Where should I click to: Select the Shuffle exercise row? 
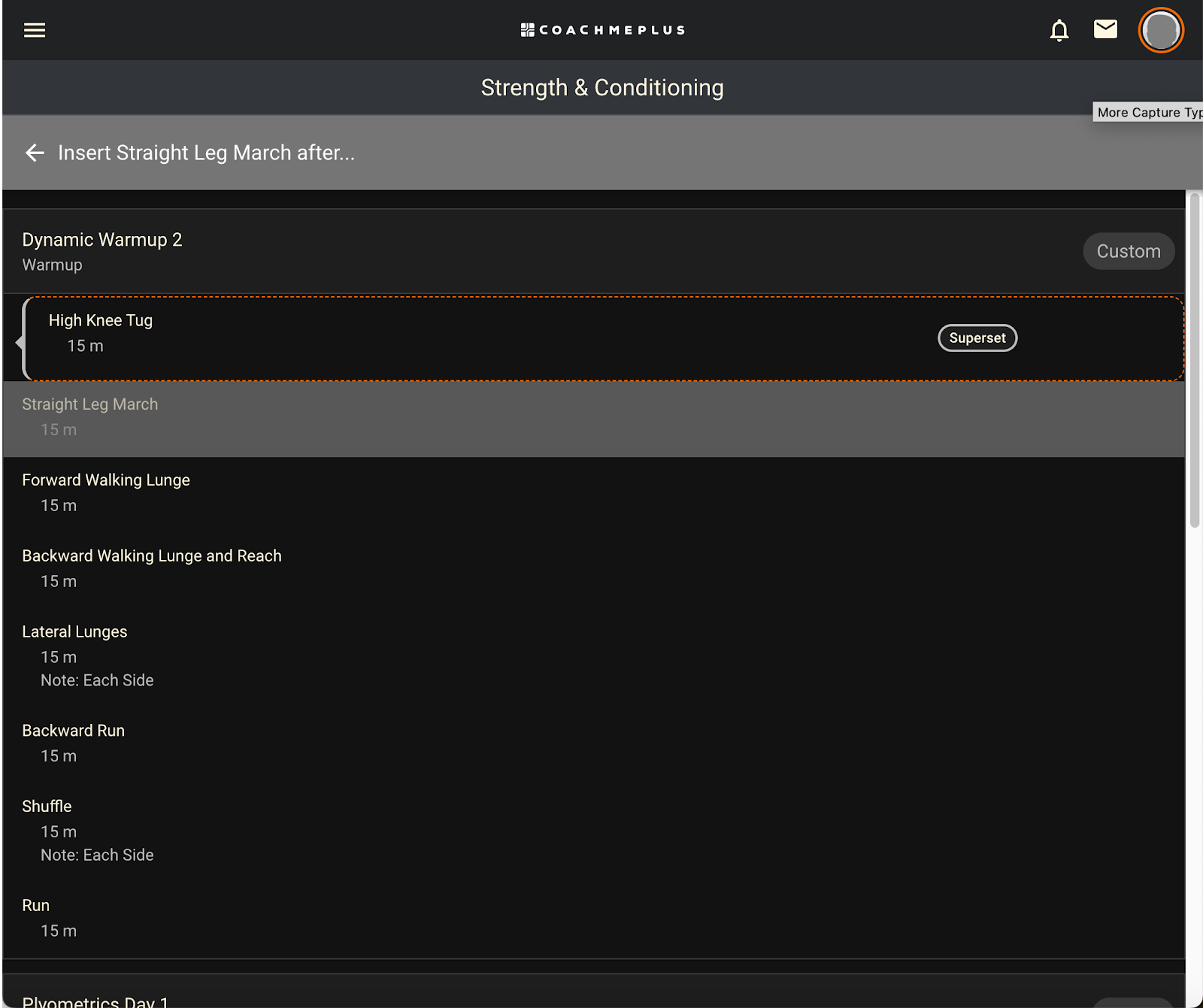(x=594, y=831)
